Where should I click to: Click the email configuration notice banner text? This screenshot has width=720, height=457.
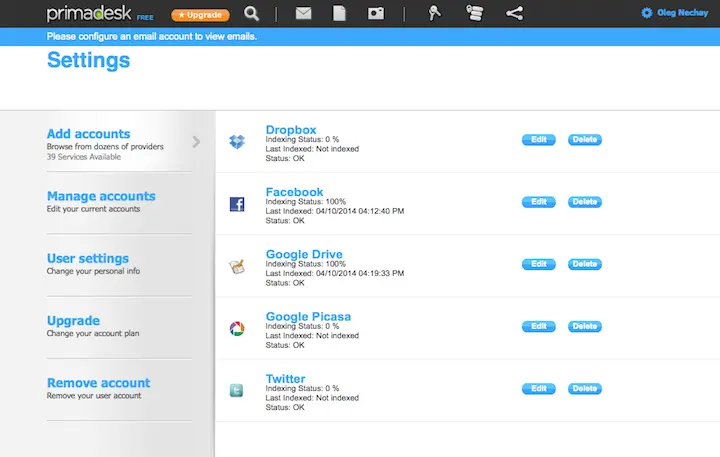point(152,36)
